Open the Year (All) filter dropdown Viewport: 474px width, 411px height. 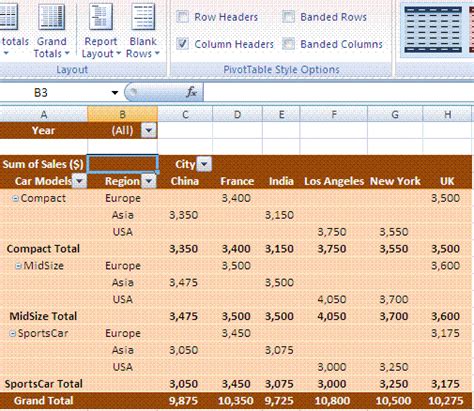(x=148, y=130)
